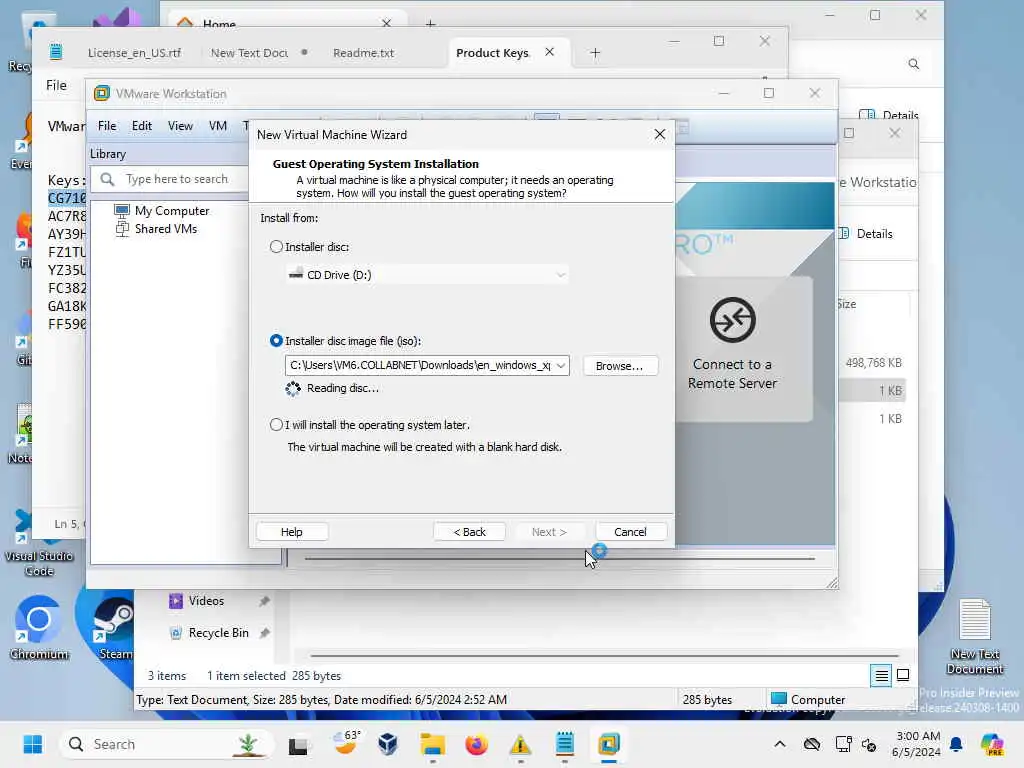The image size is (1024, 768).
Task: Click the Browse... button for the ISO
Action: tap(619, 366)
